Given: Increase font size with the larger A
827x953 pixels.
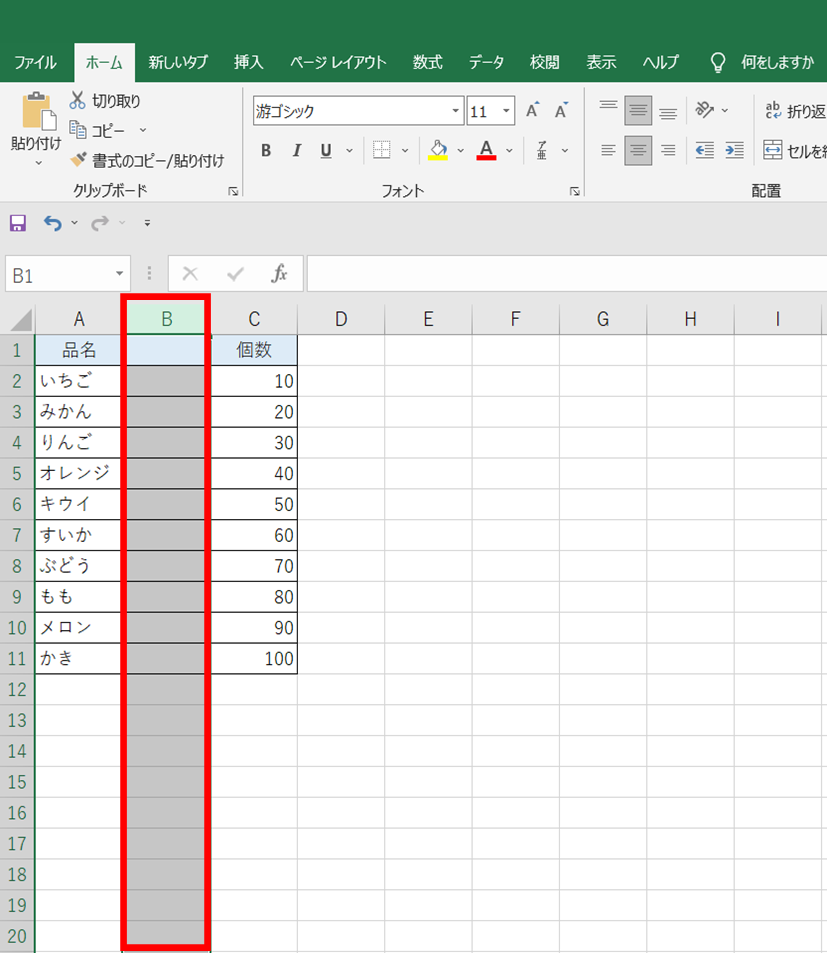Looking at the screenshot, I should pyautogui.click(x=533, y=110).
